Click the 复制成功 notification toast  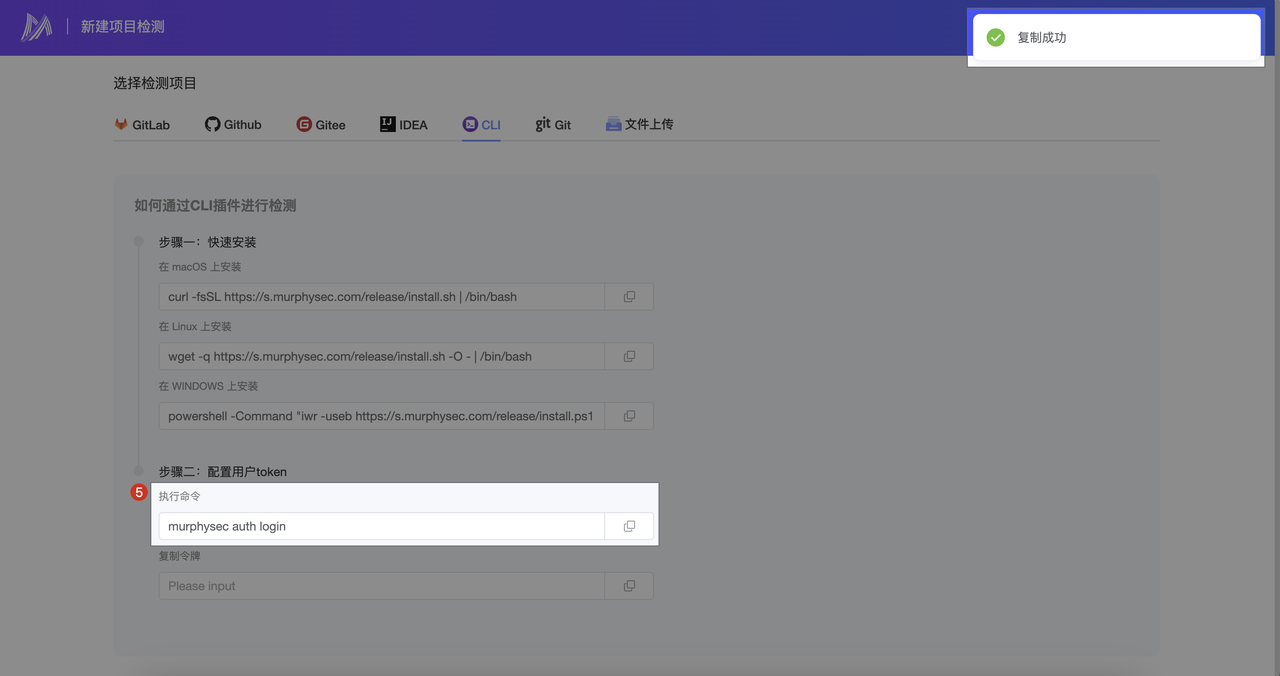(1116, 38)
